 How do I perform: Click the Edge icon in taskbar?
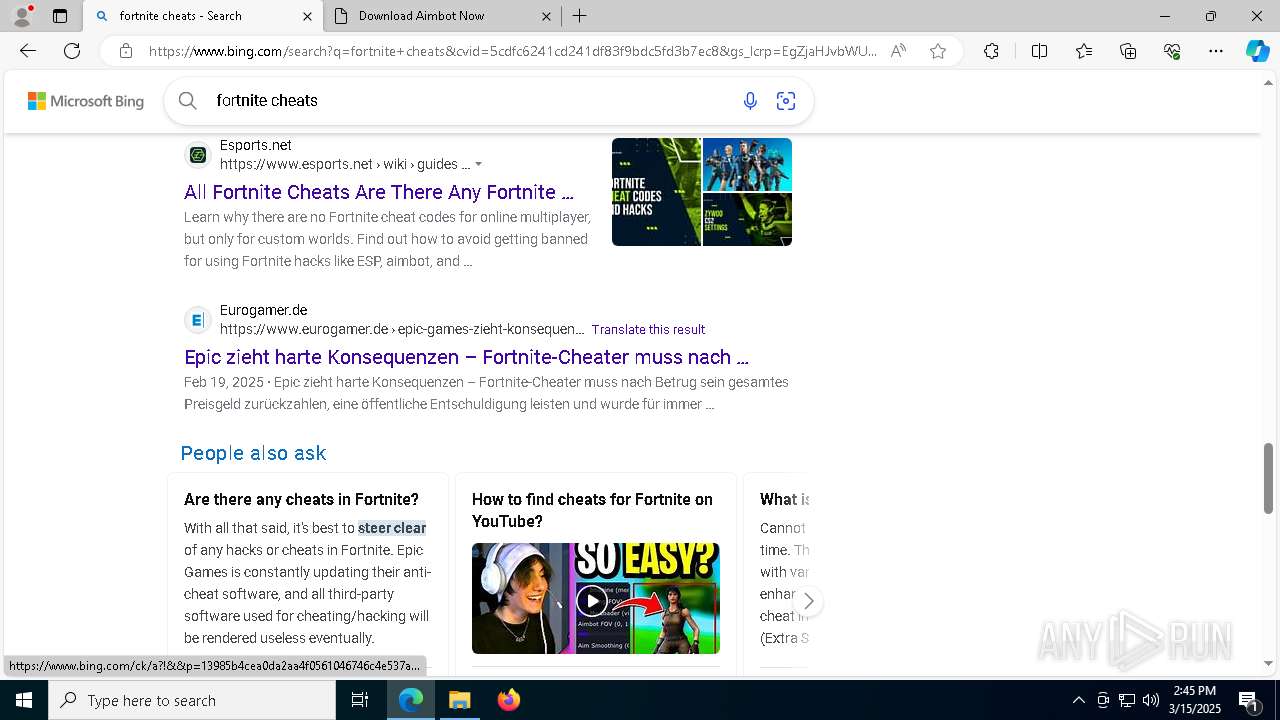411,700
